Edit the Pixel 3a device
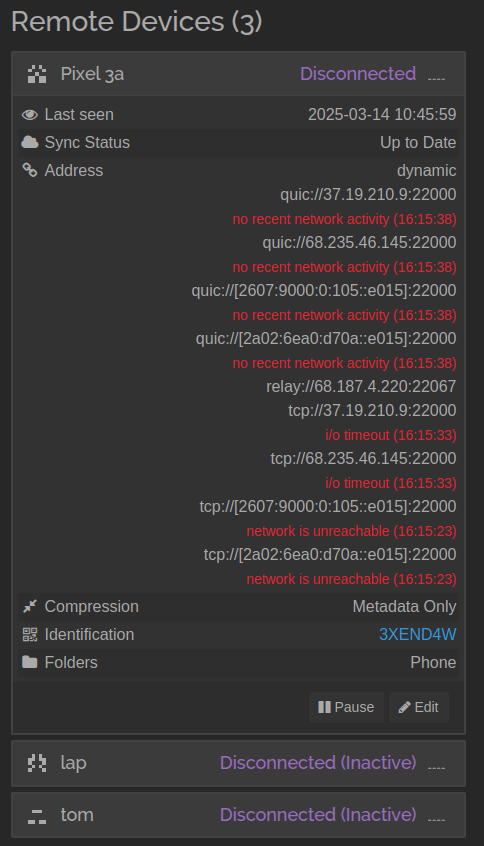 coord(419,707)
